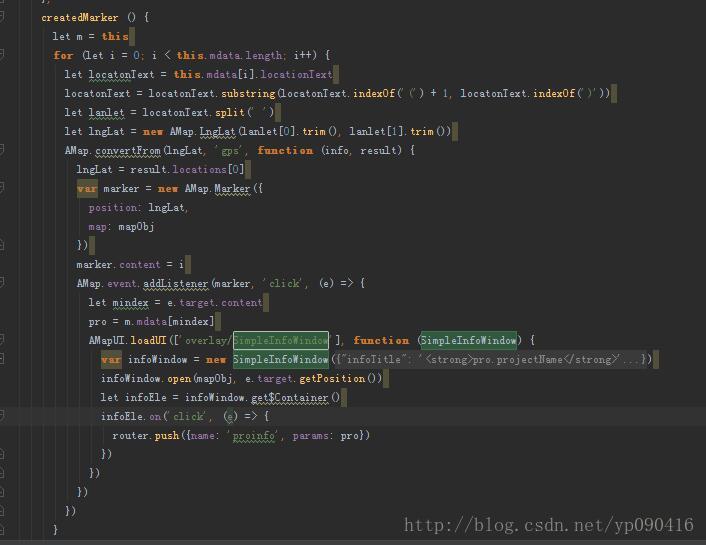Click 'LngLat' class after new AMap
Viewport: 706px width, 545px height.
click(x=217, y=132)
